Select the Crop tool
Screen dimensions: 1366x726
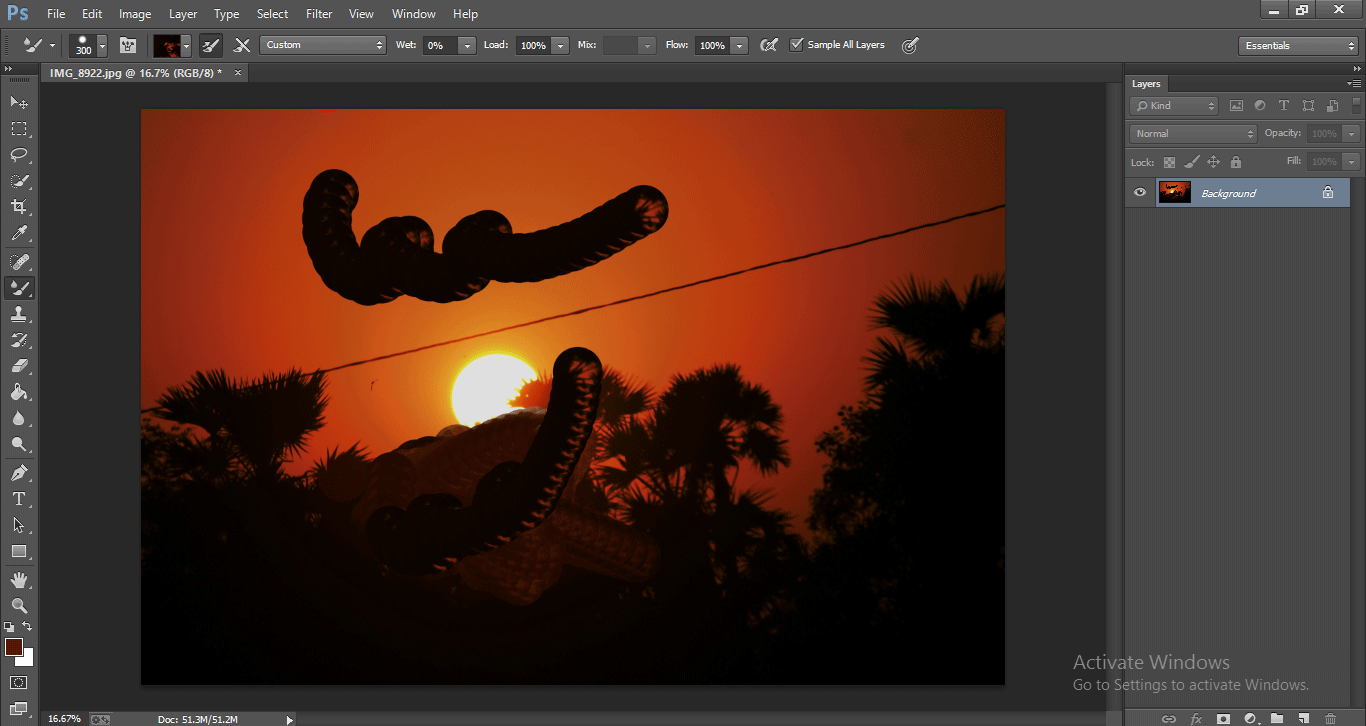coord(19,207)
